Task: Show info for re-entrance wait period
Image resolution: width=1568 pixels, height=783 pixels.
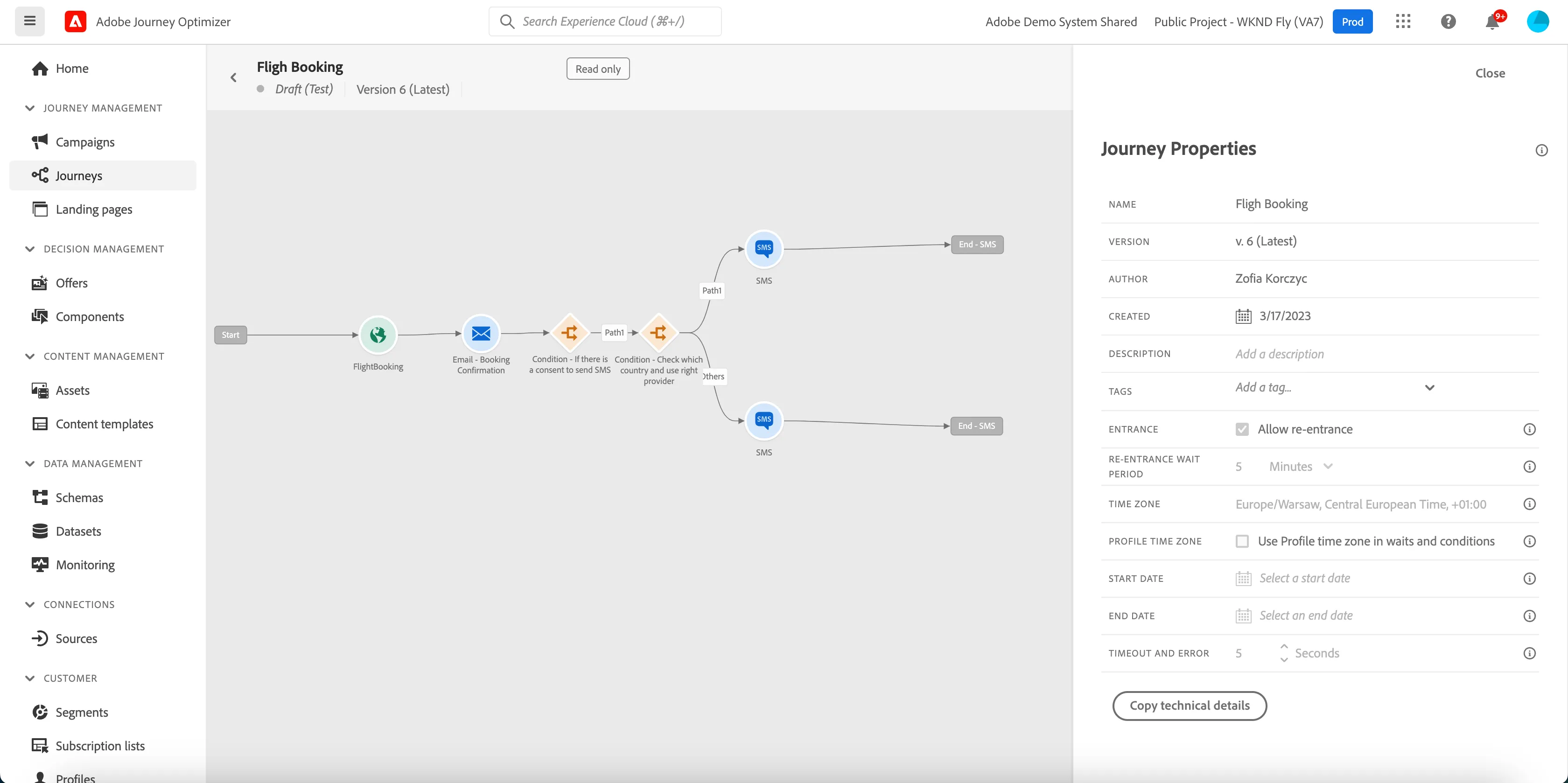Action: [1529, 466]
